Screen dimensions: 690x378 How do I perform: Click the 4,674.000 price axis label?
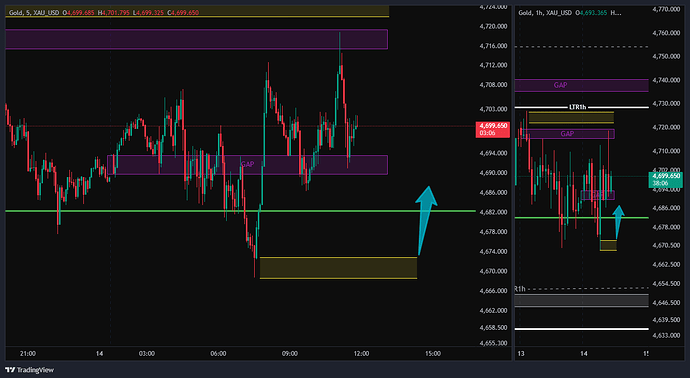[x=493, y=251]
